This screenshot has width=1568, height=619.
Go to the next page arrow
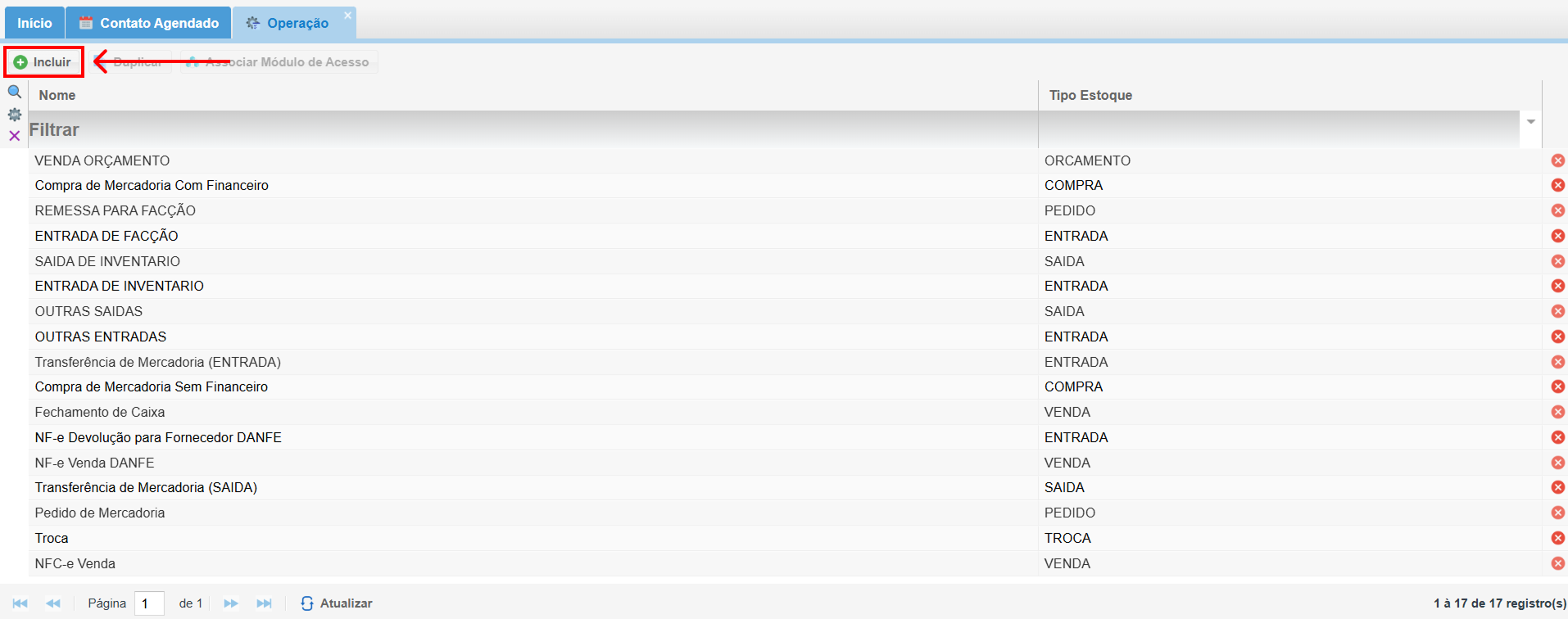(231, 603)
